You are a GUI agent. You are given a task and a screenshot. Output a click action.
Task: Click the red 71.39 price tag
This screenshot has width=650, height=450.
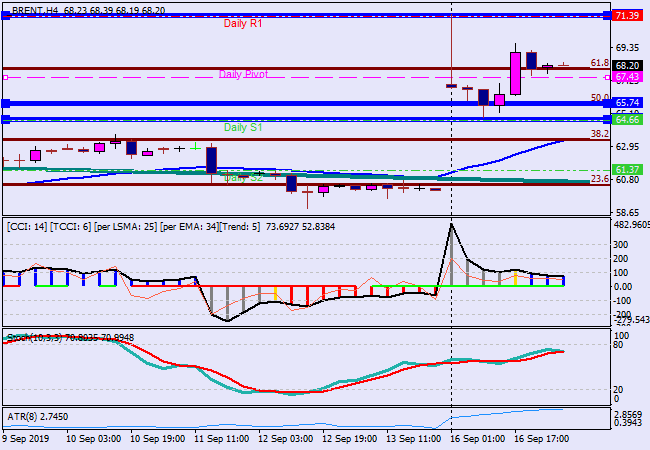coord(627,16)
